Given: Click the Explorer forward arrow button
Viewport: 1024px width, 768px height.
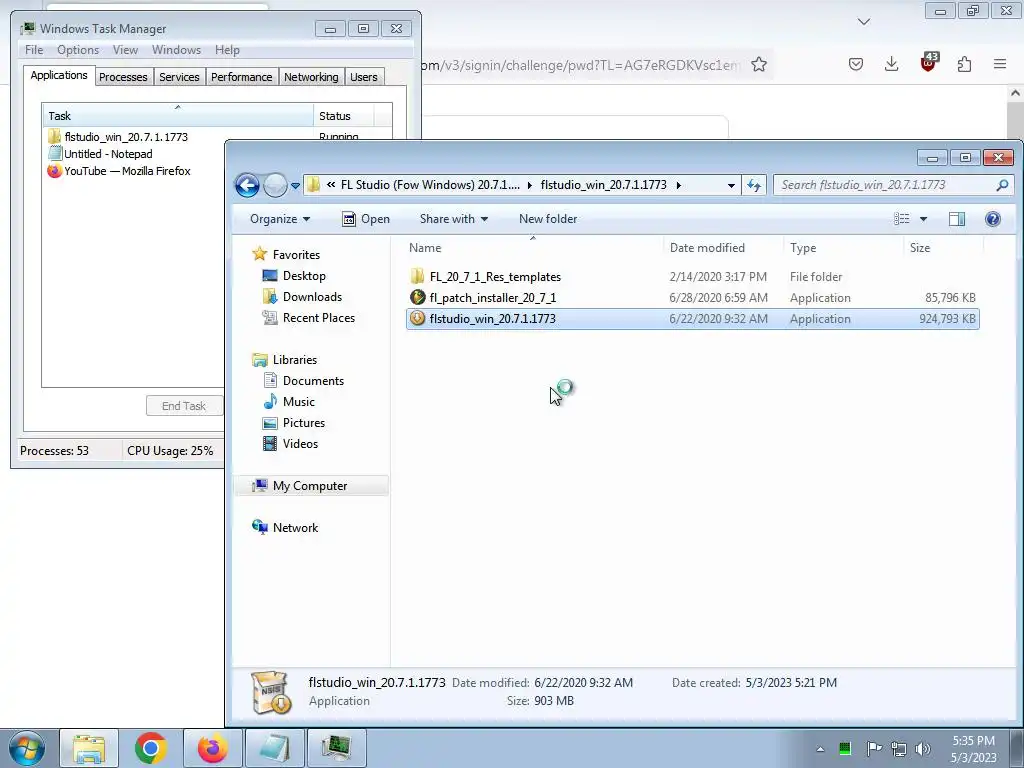Looking at the screenshot, I should pyautogui.click(x=275, y=185).
